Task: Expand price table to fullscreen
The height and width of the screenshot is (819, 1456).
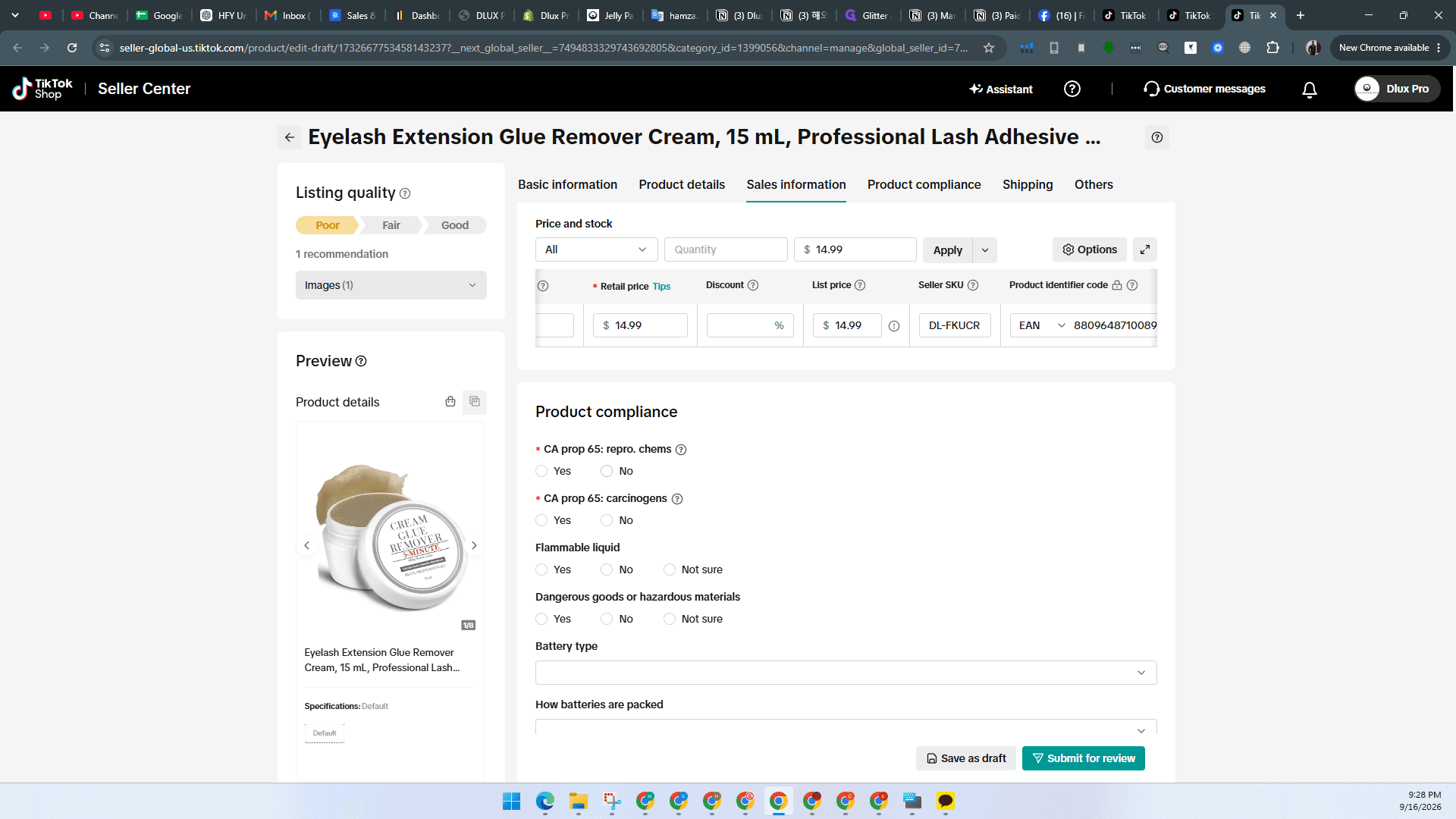Action: click(1144, 249)
